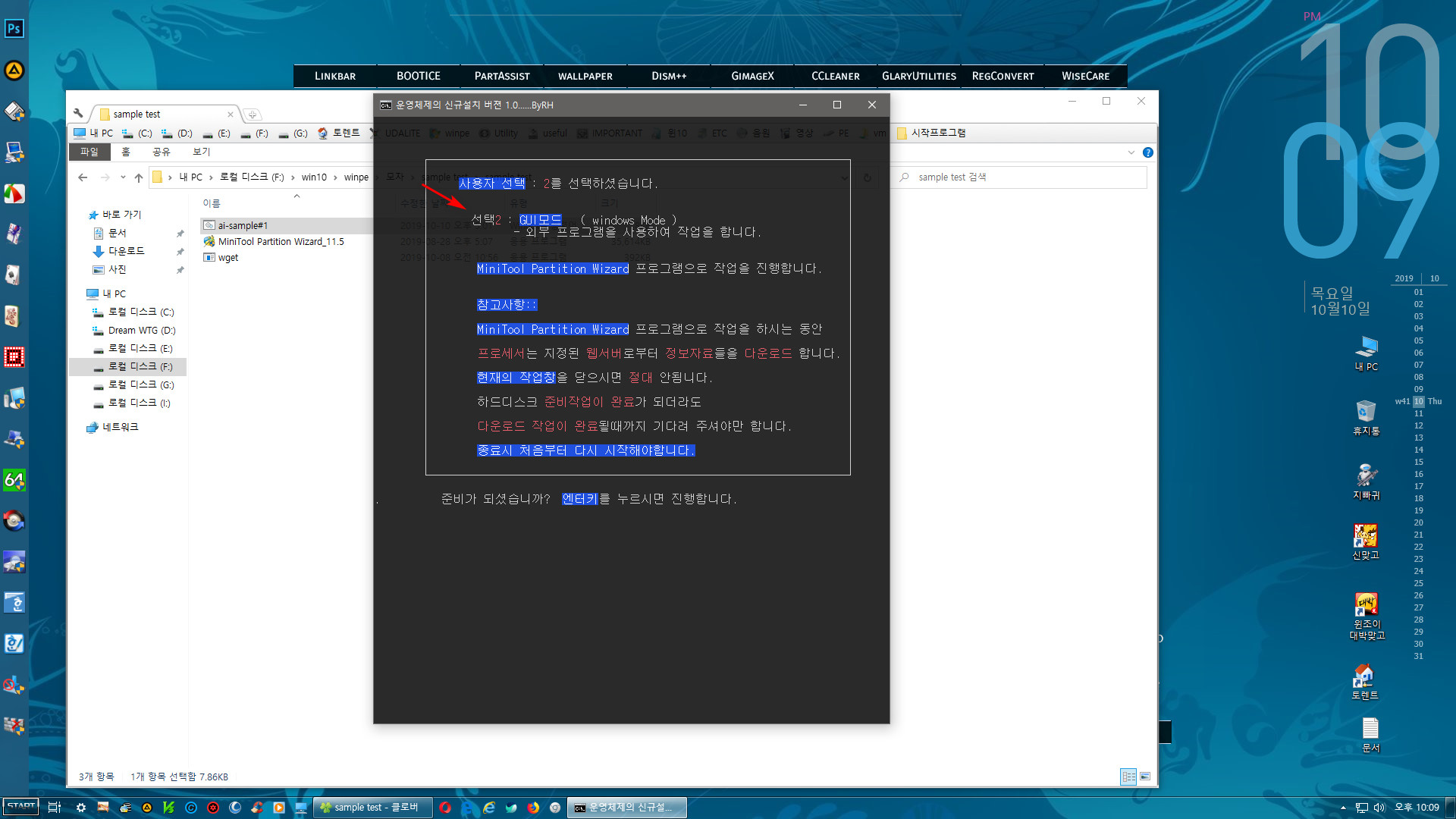Expand breadcrumb chevron after 내 PC
Image resolution: width=1456 pixels, height=819 pixels.
[210, 177]
